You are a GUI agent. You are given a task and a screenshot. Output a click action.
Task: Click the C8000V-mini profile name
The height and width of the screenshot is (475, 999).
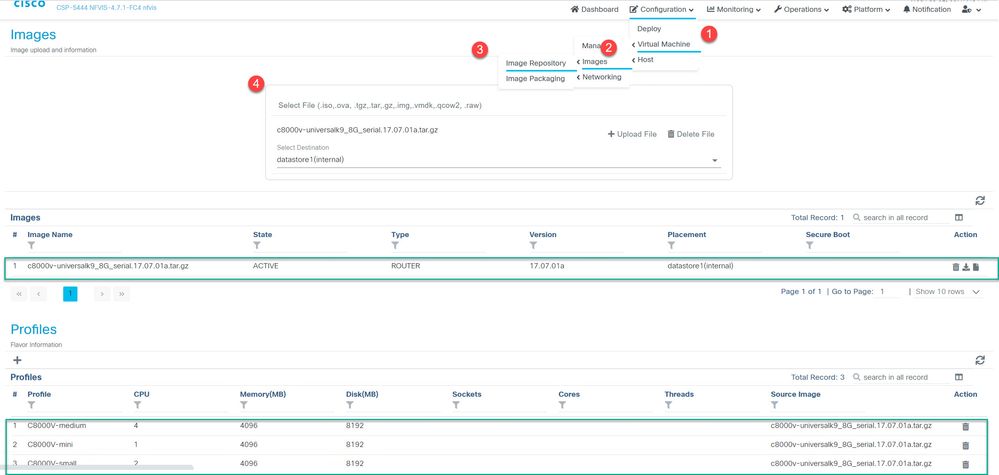click(52, 444)
